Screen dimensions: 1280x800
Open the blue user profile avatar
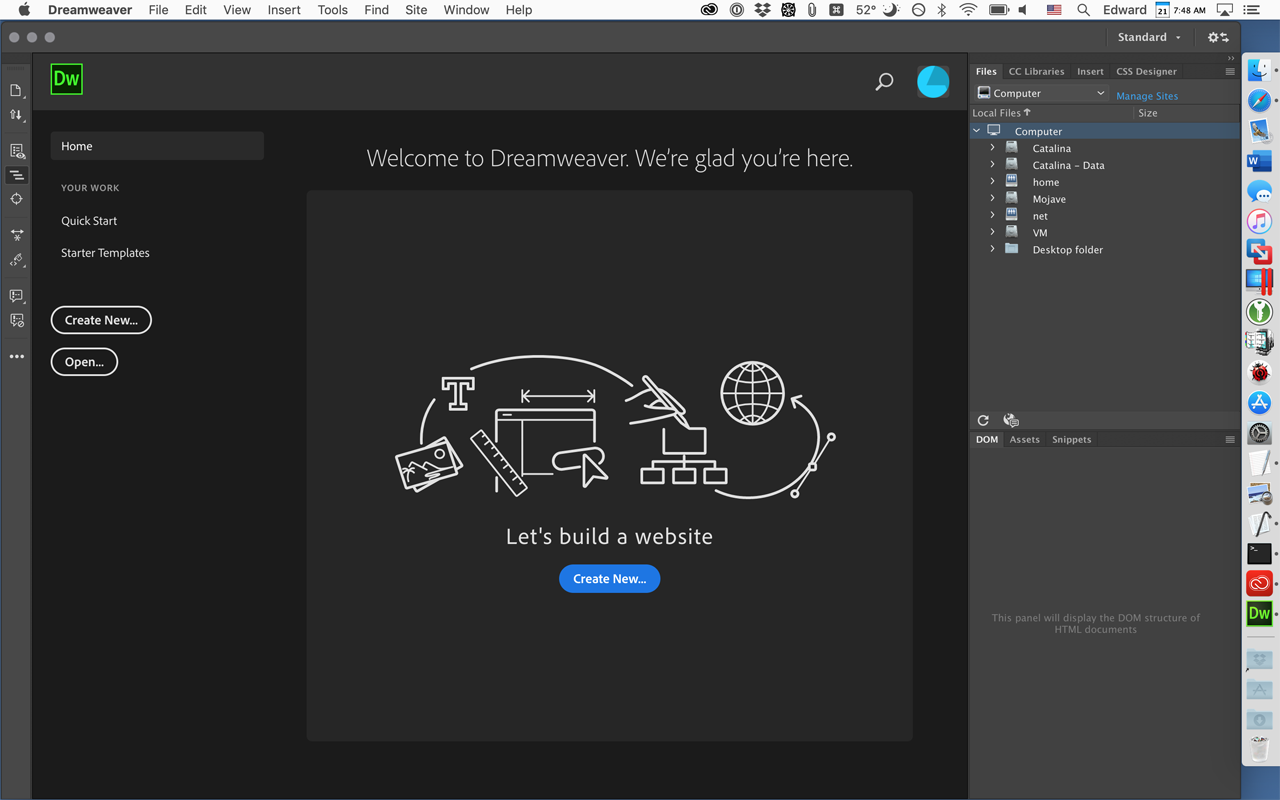click(x=933, y=82)
